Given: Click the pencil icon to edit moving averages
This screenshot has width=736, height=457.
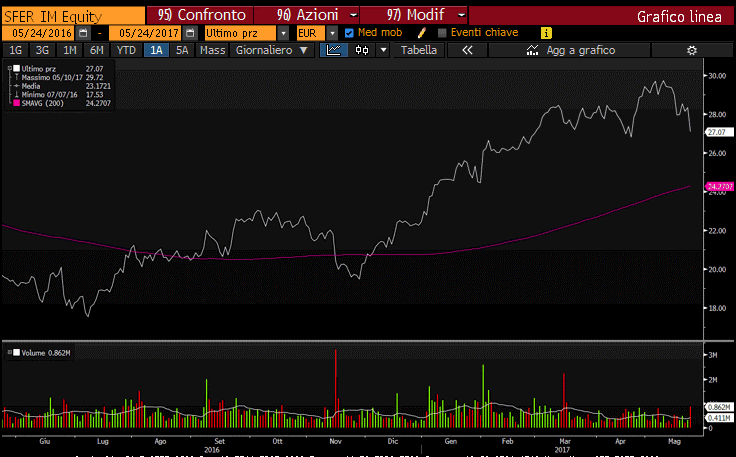Looking at the screenshot, I should 422,32.
